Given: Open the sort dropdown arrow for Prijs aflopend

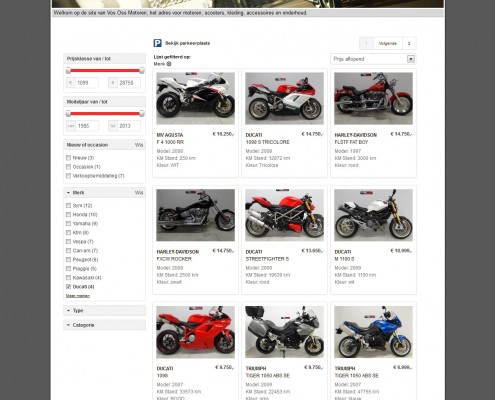Looking at the screenshot, I should pos(411,59).
